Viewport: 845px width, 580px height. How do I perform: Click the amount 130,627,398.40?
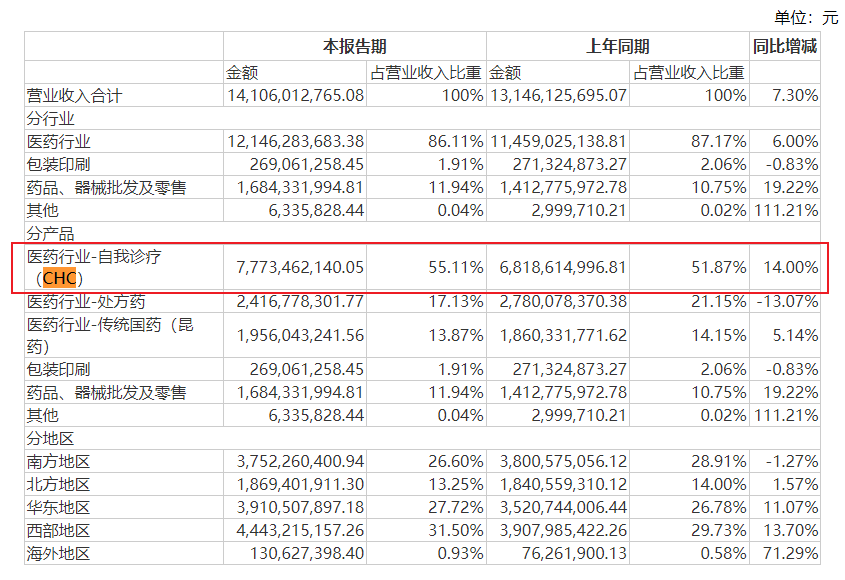[x=307, y=553]
